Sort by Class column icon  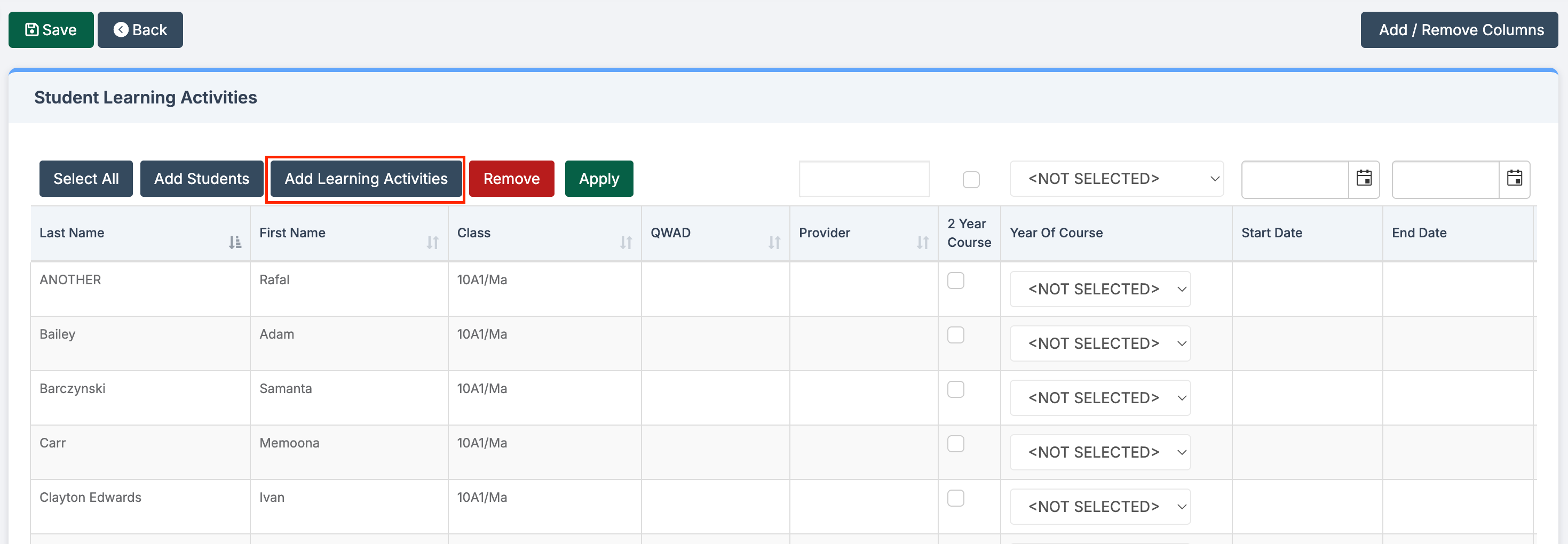(x=625, y=243)
